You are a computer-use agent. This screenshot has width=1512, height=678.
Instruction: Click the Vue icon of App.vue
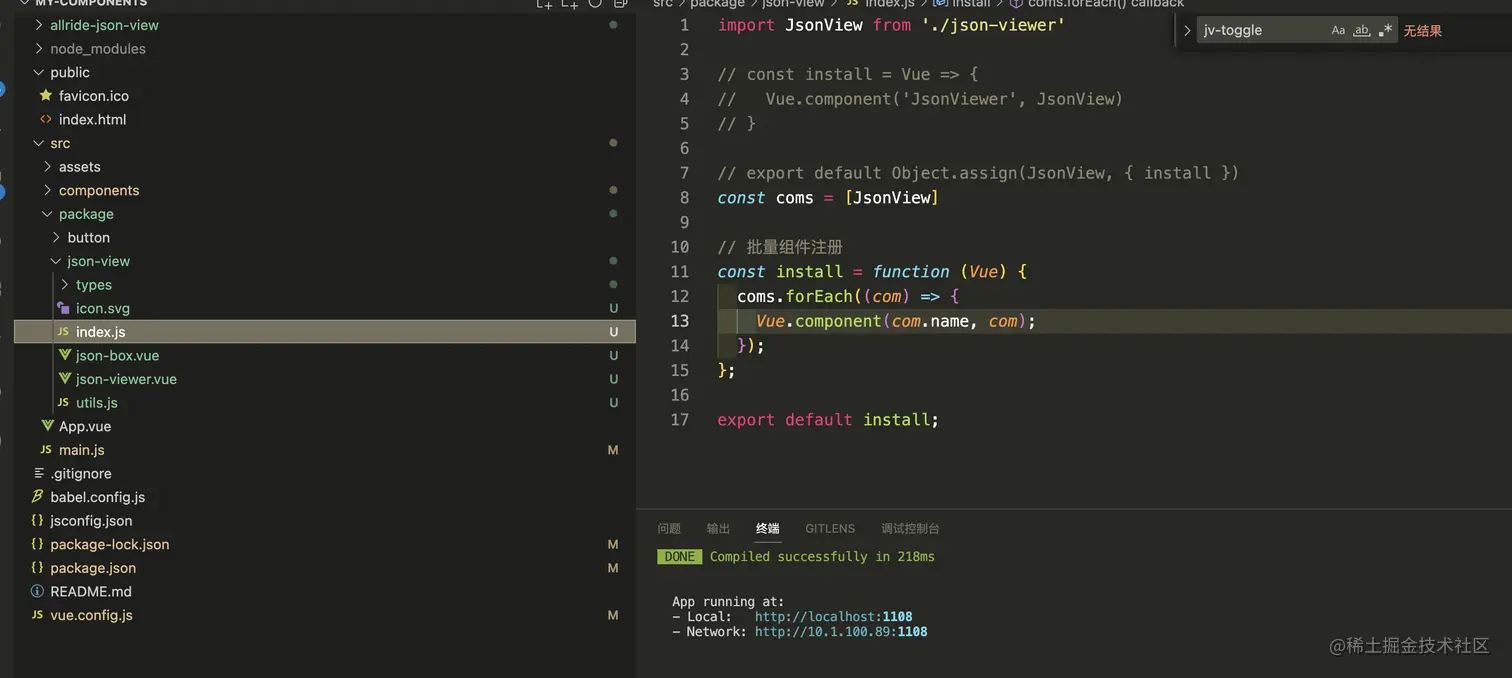click(x=46, y=426)
